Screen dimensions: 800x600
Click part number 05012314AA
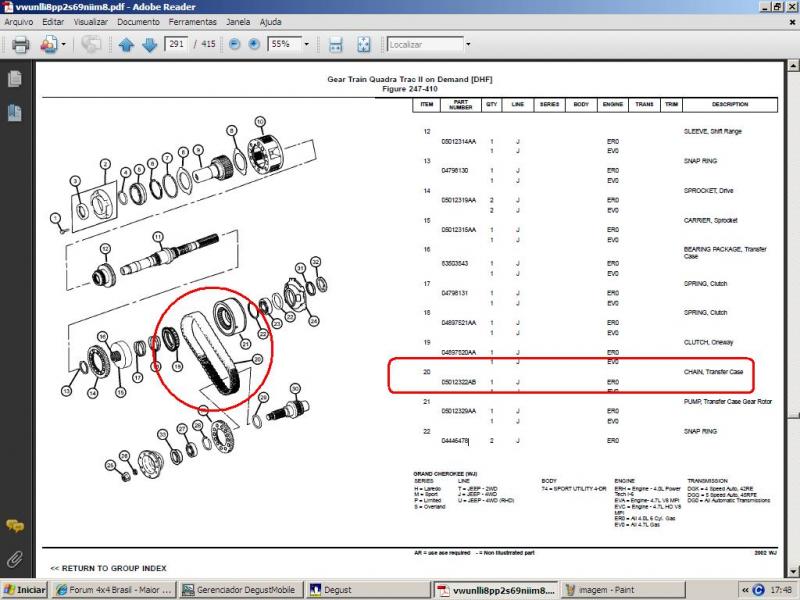[x=459, y=141]
